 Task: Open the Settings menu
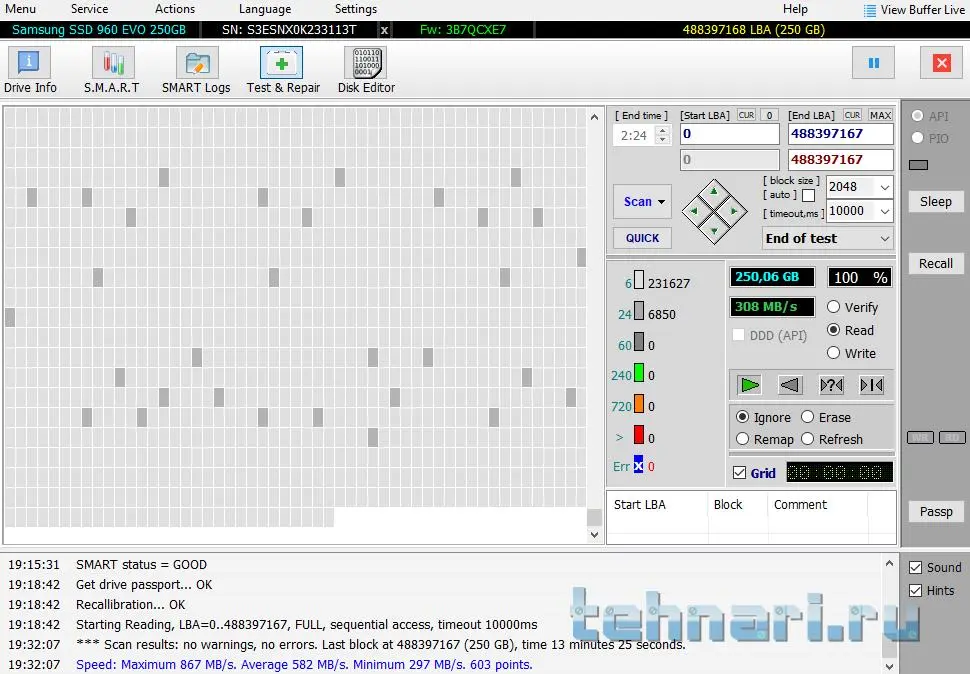(x=356, y=9)
